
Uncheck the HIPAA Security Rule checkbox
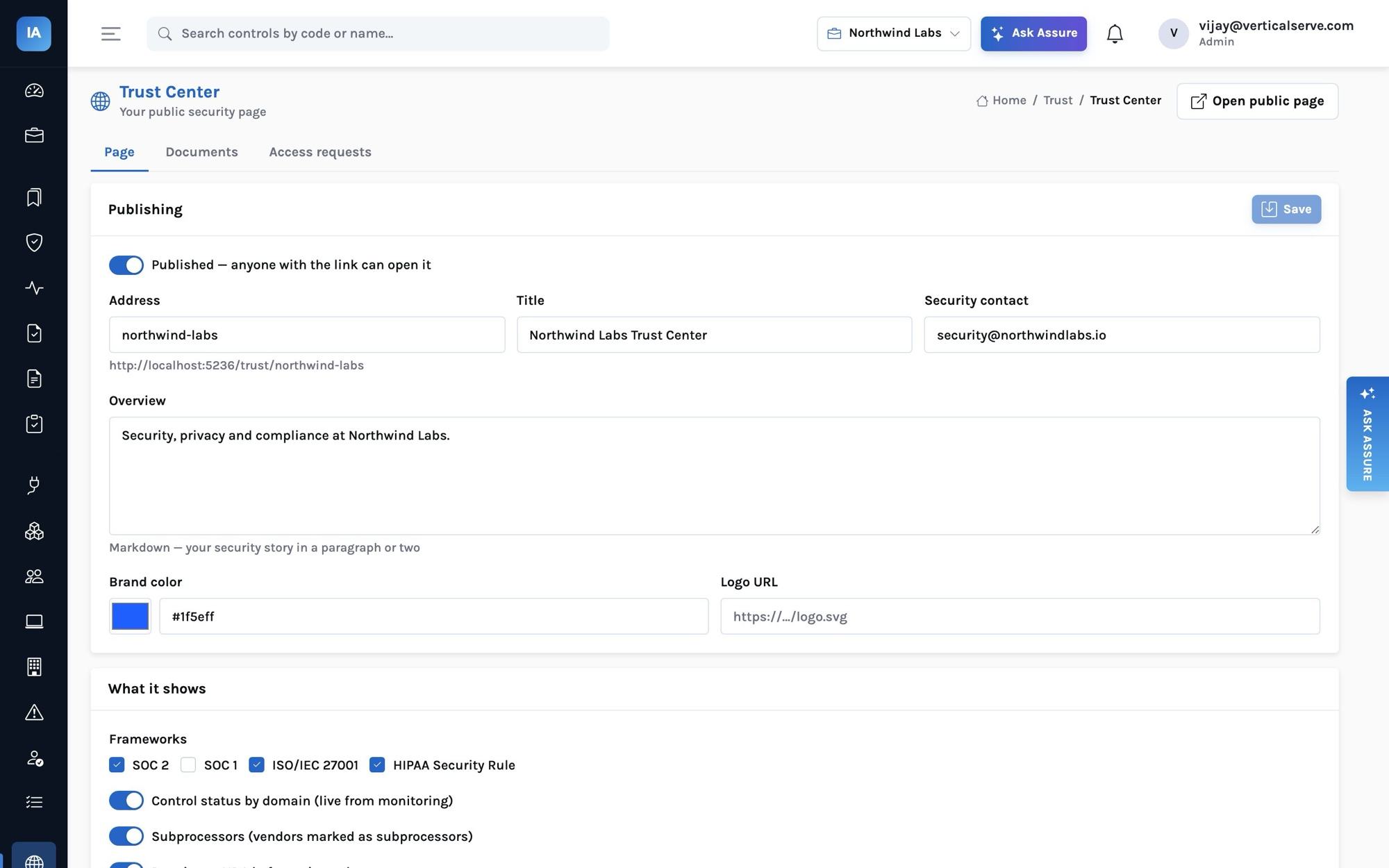pos(377,765)
